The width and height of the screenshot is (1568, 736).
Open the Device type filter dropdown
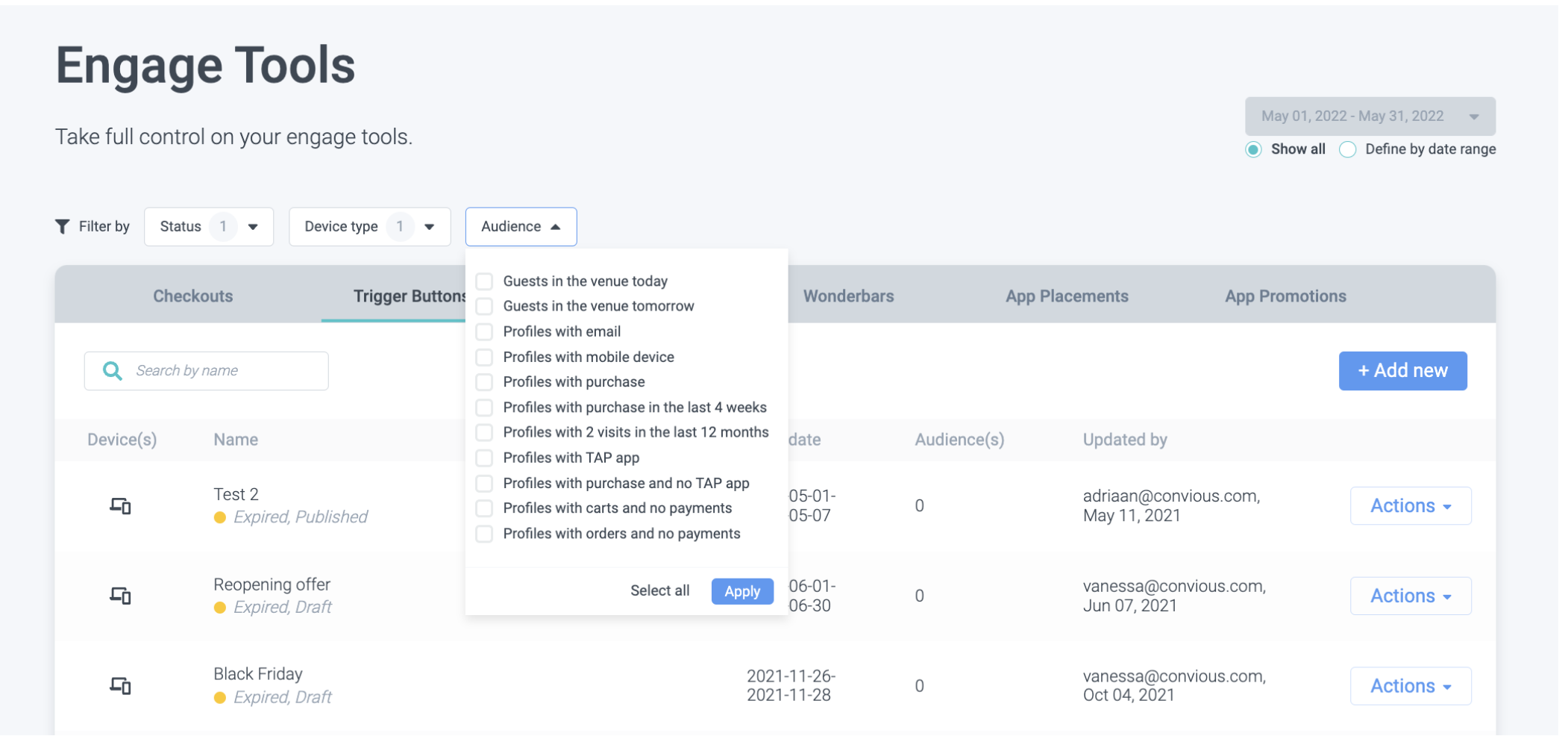pos(369,227)
